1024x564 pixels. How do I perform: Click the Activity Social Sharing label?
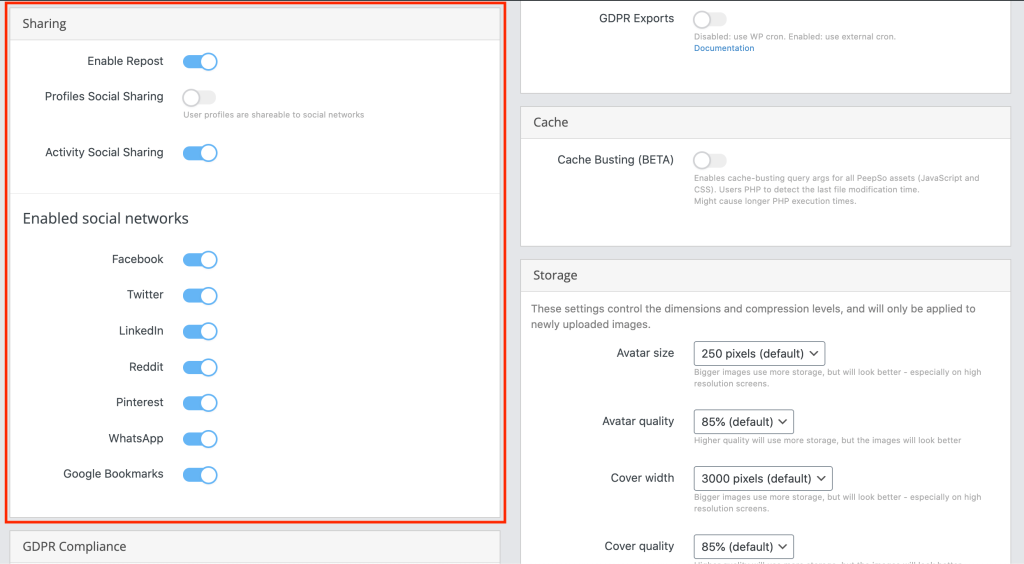coord(104,152)
